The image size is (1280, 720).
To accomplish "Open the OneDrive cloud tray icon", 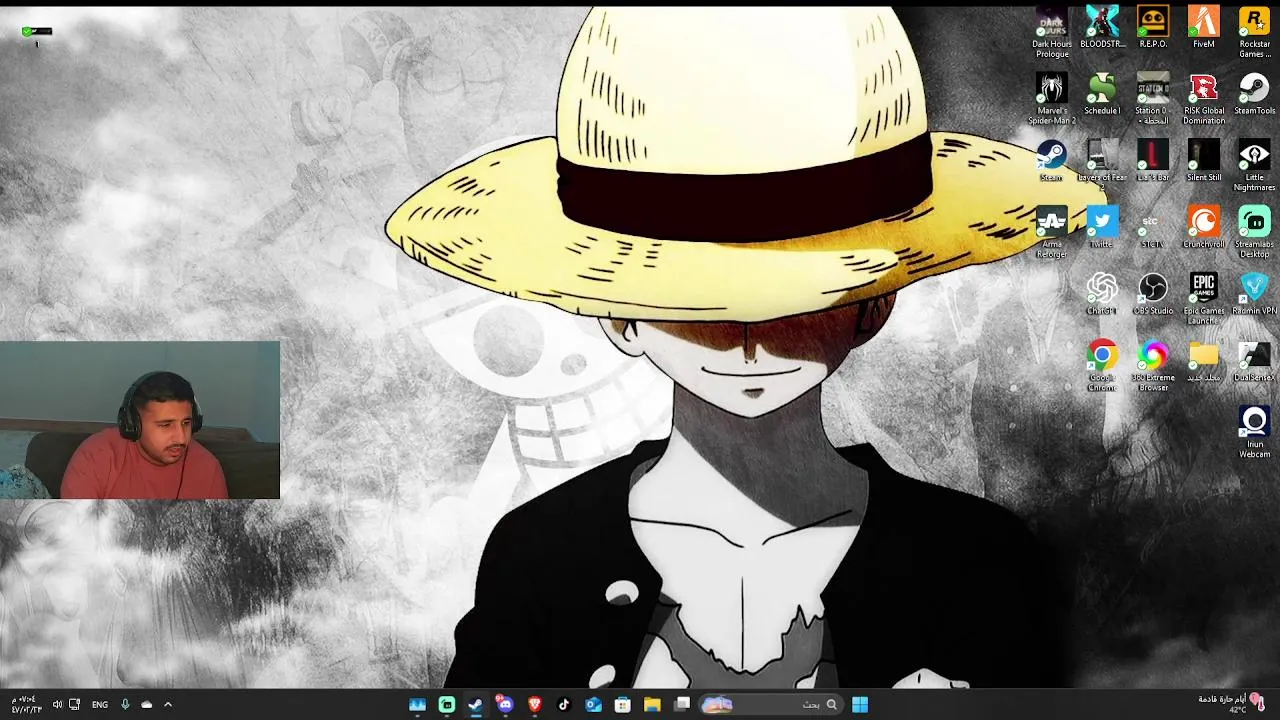I will pyautogui.click(x=146, y=704).
